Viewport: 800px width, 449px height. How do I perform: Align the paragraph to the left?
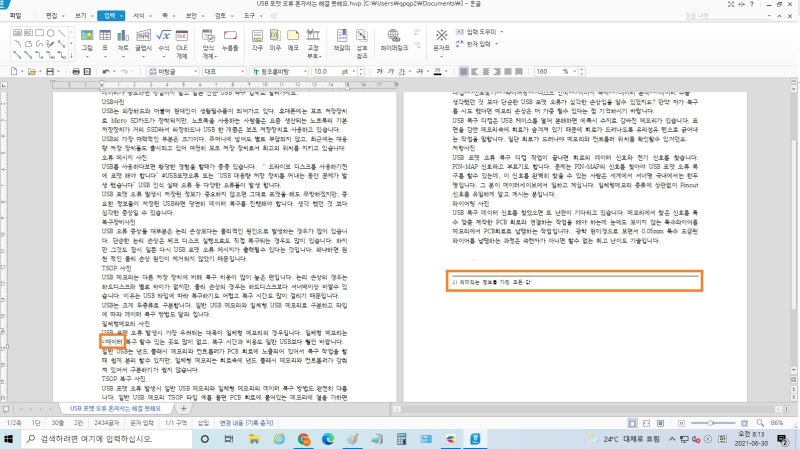[x=474, y=71]
